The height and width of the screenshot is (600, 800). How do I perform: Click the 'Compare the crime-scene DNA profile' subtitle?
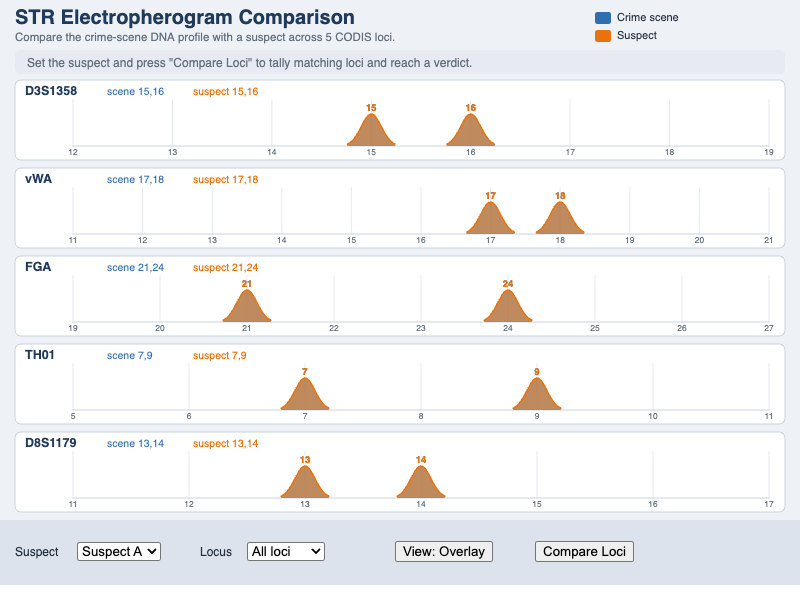205,37
